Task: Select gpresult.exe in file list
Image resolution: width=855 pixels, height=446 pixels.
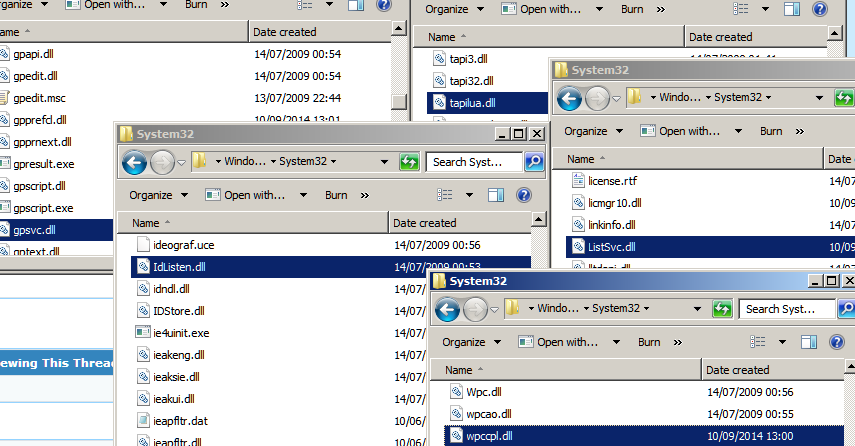Action: (44, 164)
